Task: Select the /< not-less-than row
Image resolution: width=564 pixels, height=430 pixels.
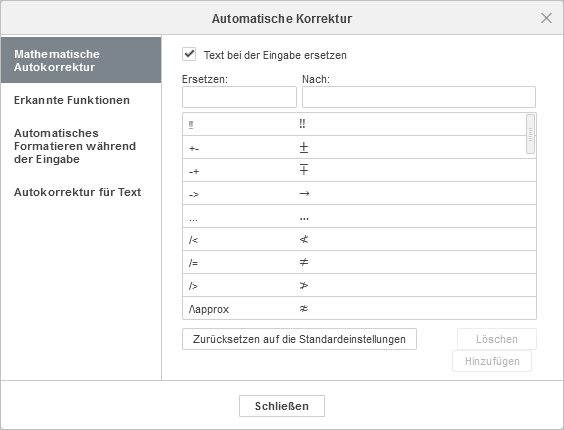Action: tap(359, 239)
